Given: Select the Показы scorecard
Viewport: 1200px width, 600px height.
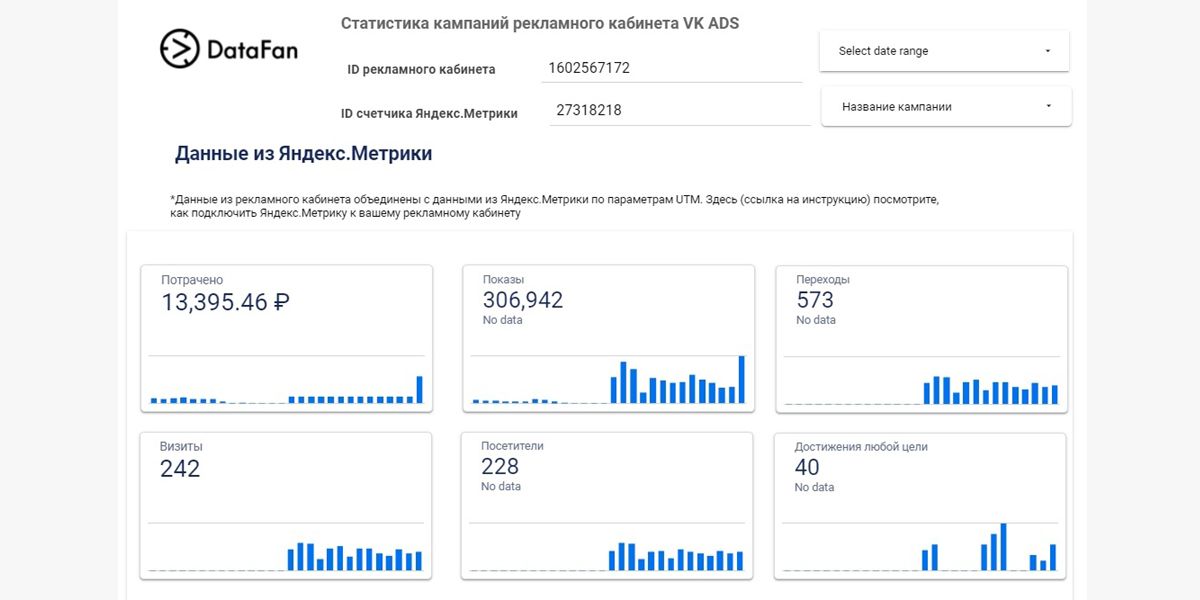Looking at the screenshot, I should [608, 338].
